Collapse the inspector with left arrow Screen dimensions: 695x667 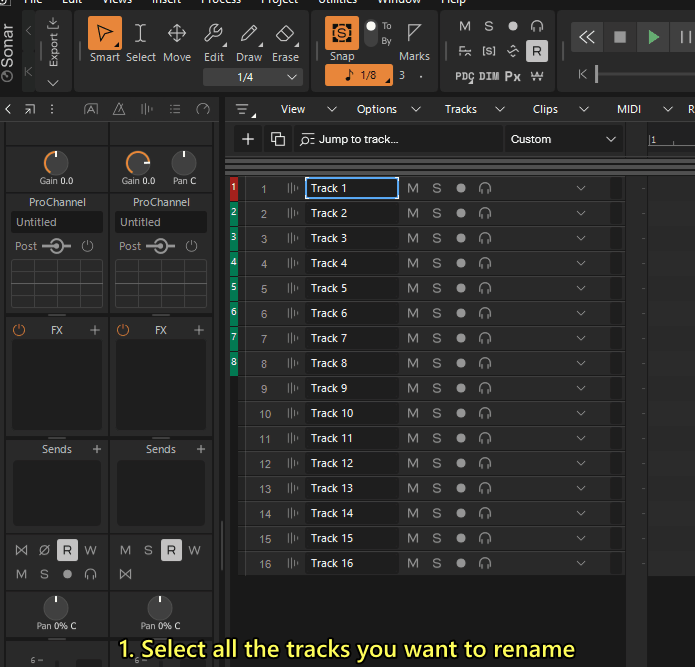[8, 109]
